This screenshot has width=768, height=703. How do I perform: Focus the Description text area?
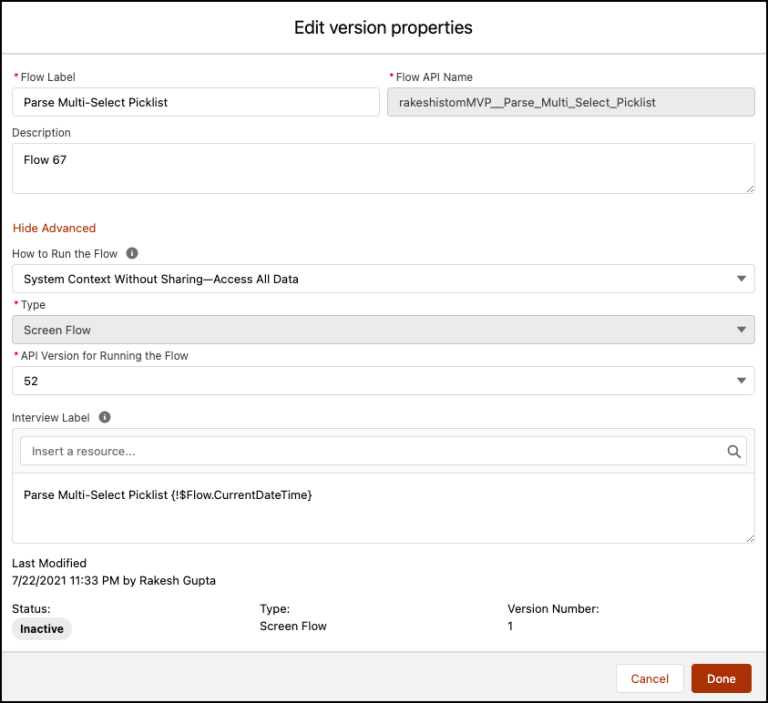coord(383,169)
